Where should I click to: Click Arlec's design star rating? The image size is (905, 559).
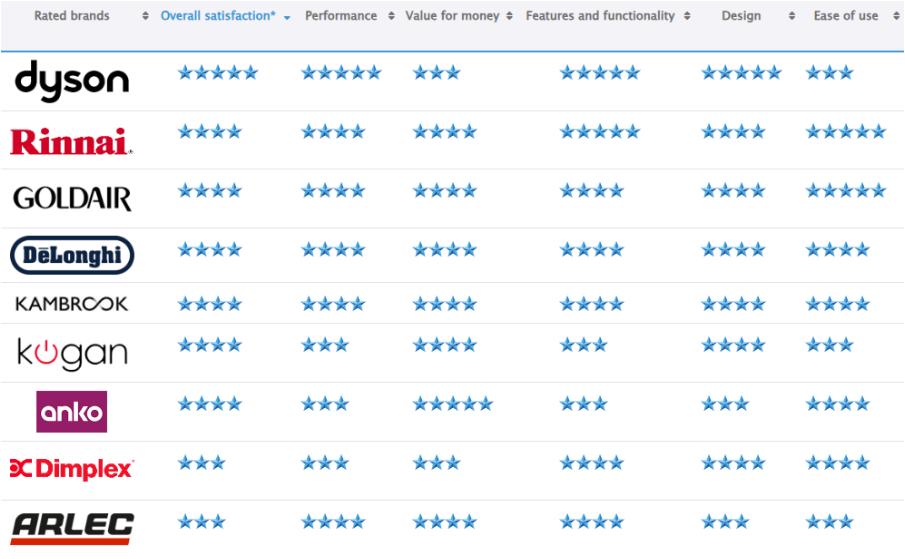click(x=725, y=522)
